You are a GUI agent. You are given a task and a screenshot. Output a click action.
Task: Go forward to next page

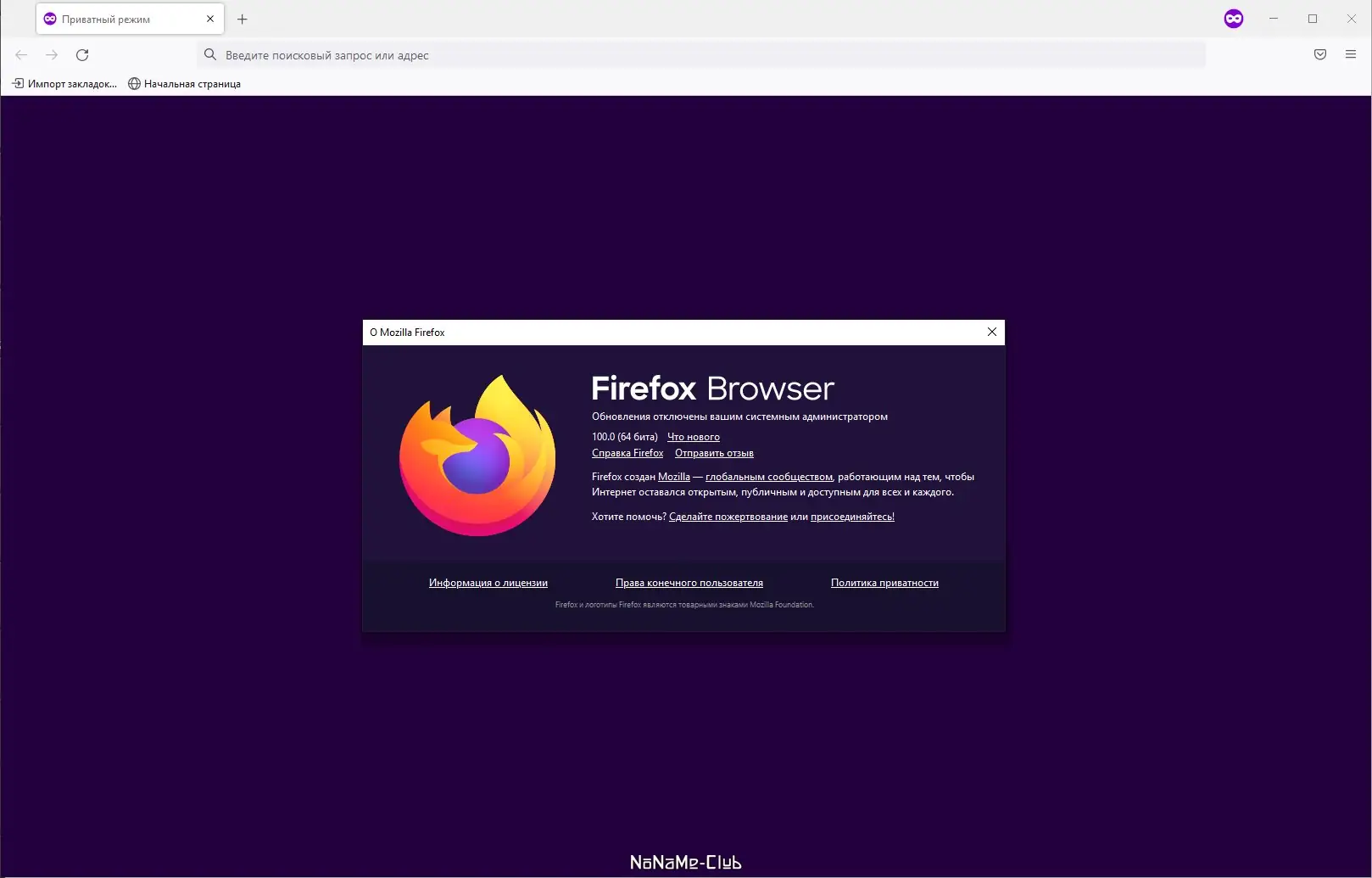(x=52, y=55)
